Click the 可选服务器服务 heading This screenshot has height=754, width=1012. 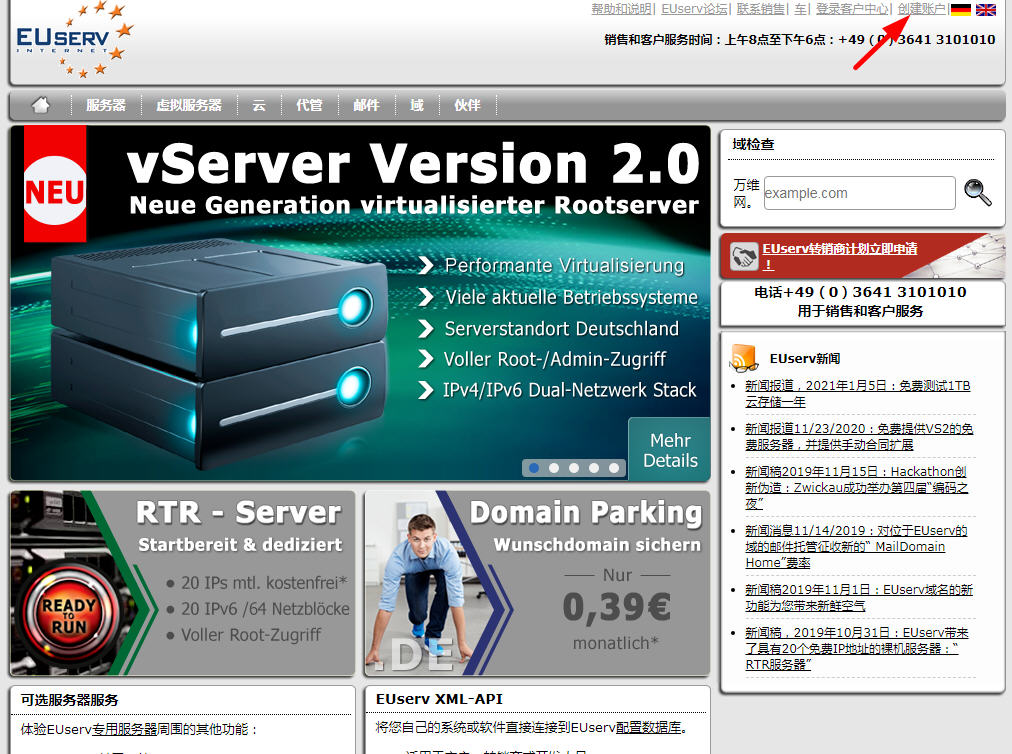pyautogui.click(x=70, y=700)
